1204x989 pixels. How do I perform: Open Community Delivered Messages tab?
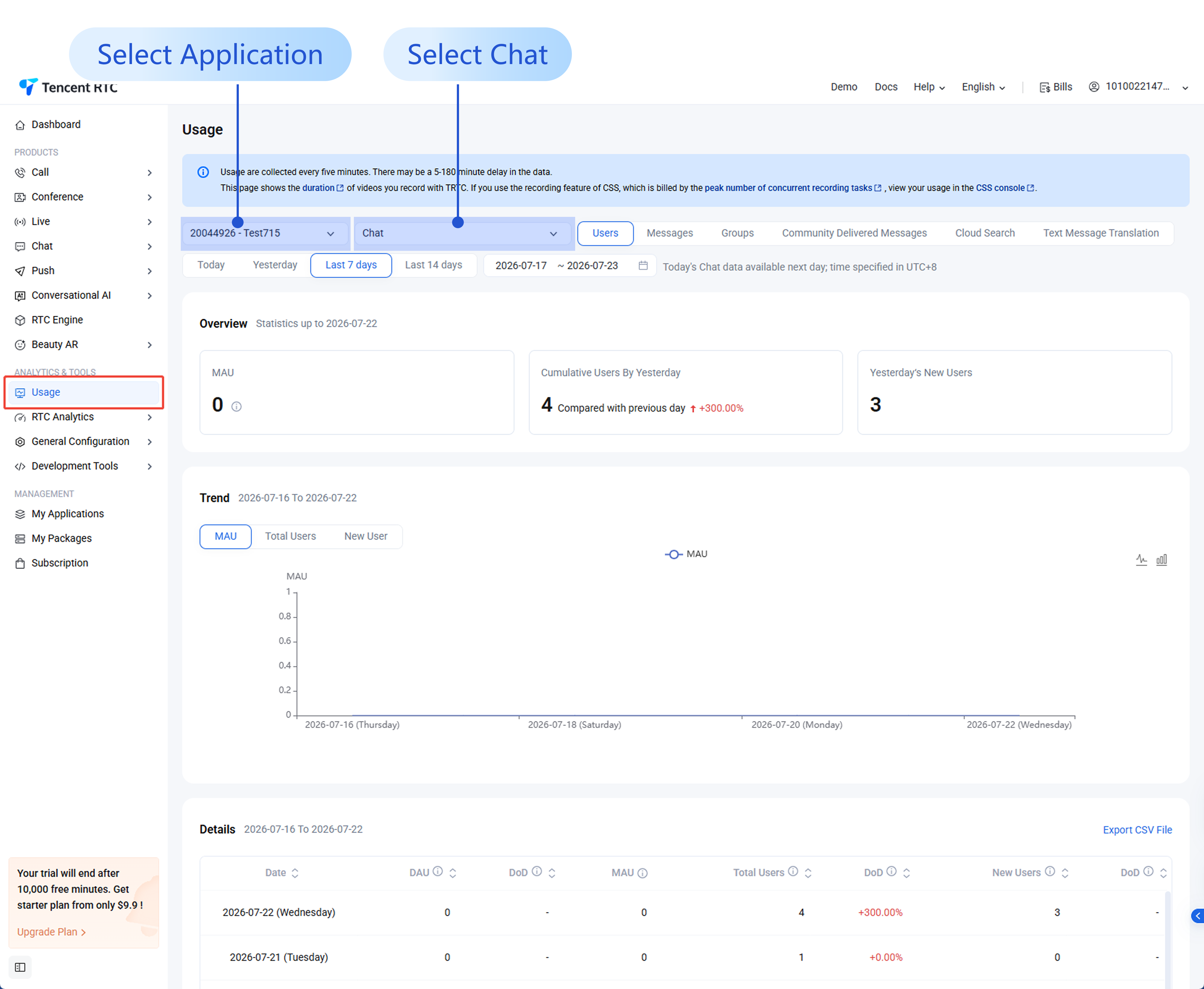pyautogui.click(x=854, y=233)
